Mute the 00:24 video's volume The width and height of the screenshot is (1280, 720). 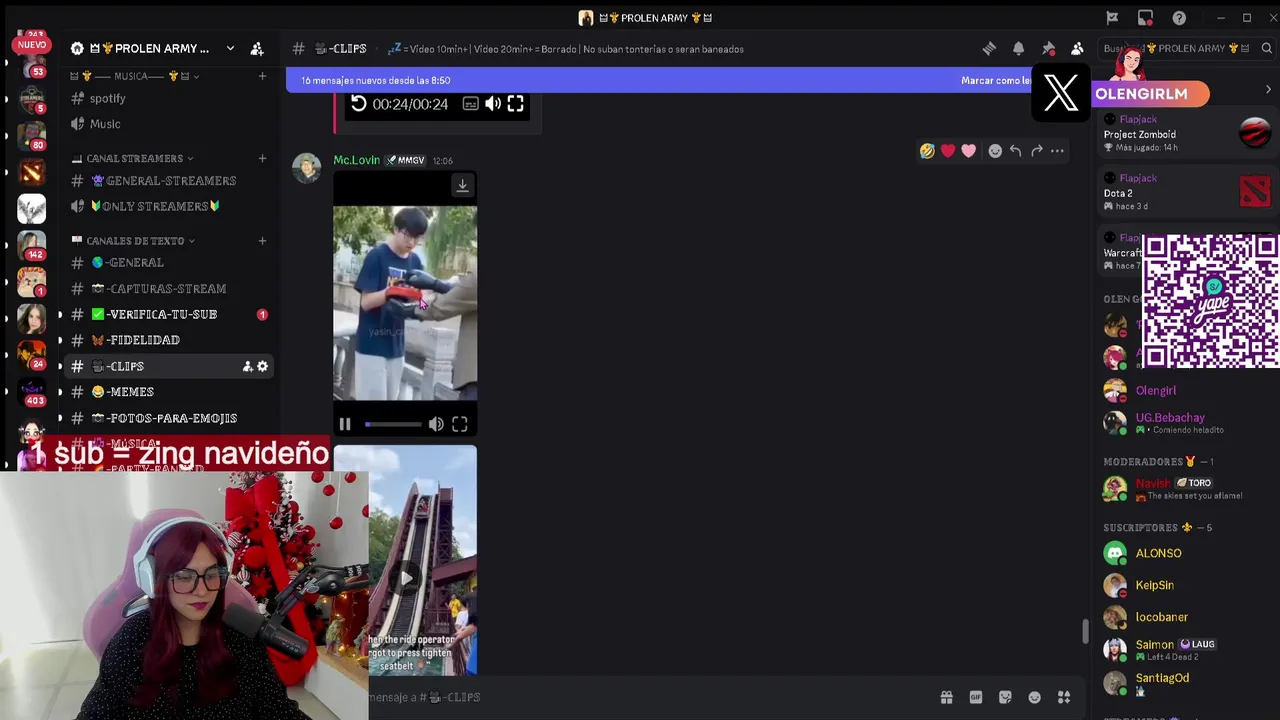pos(493,104)
